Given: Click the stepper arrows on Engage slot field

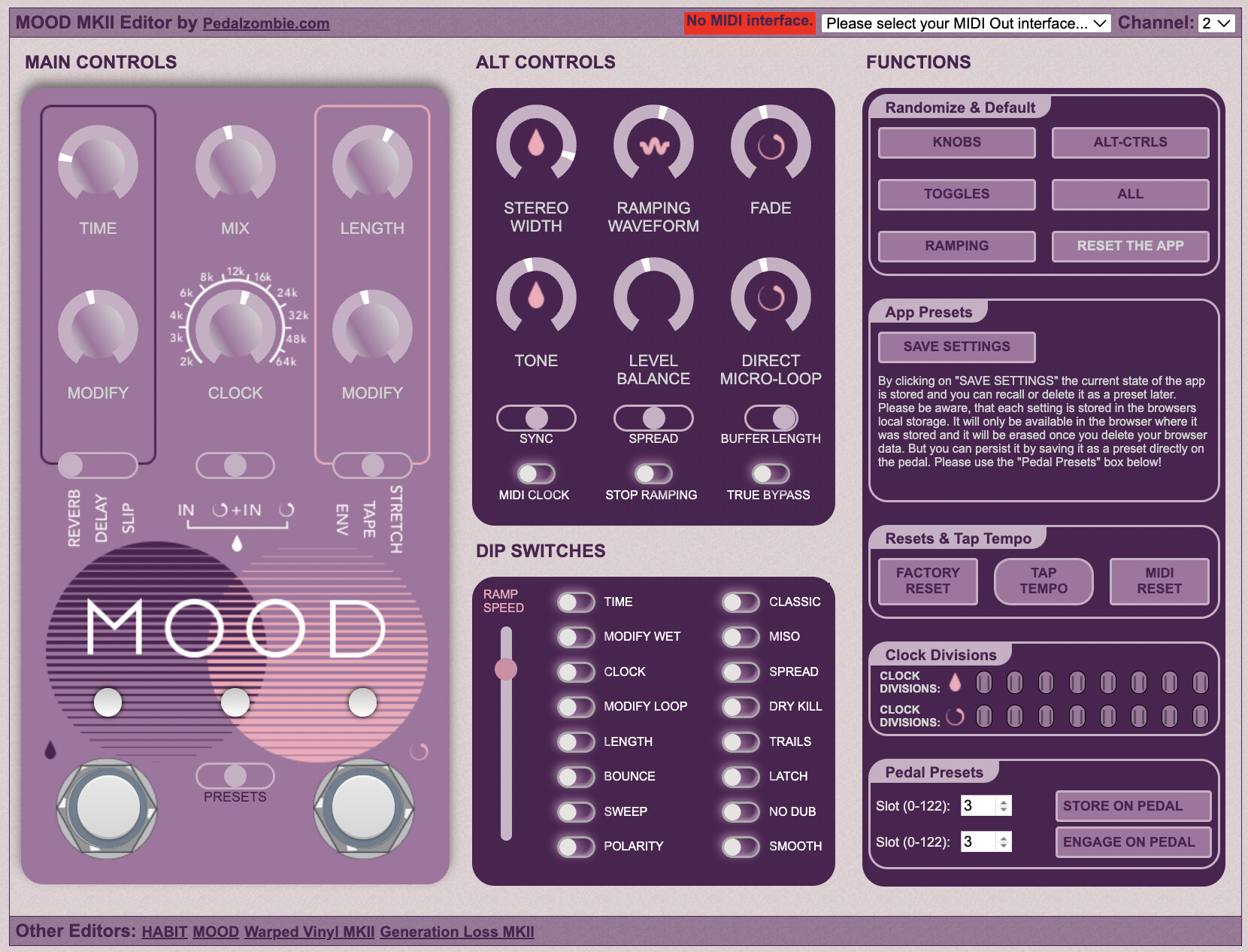Looking at the screenshot, I should (x=1003, y=842).
